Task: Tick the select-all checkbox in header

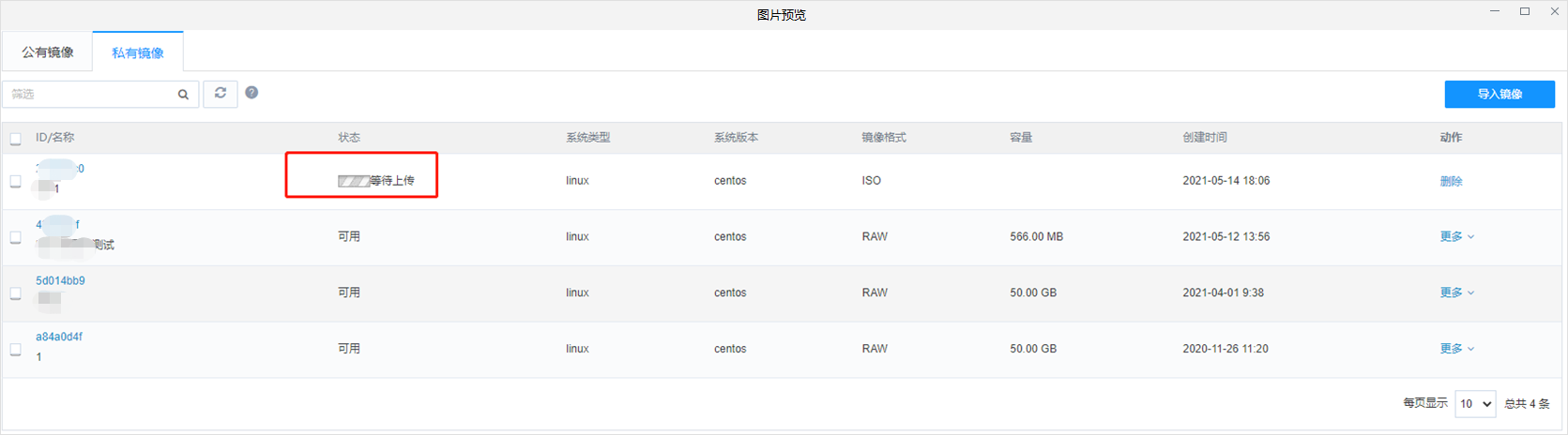Action: pos(15,139)
